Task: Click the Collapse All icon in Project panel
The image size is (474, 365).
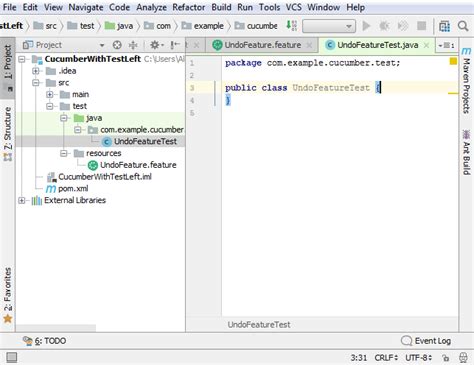Action: [133, 45]
